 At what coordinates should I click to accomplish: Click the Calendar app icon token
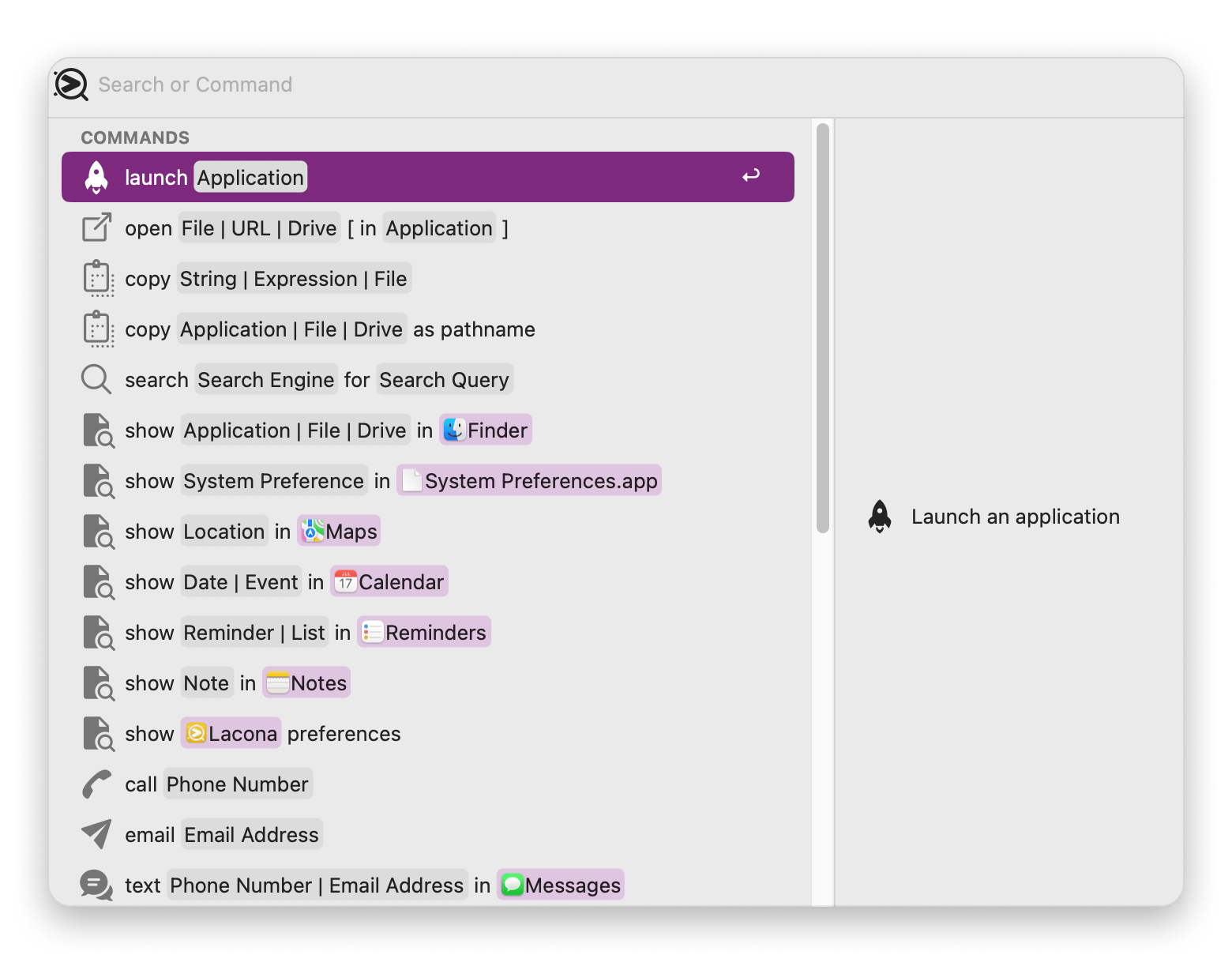(x=345, y=582)
